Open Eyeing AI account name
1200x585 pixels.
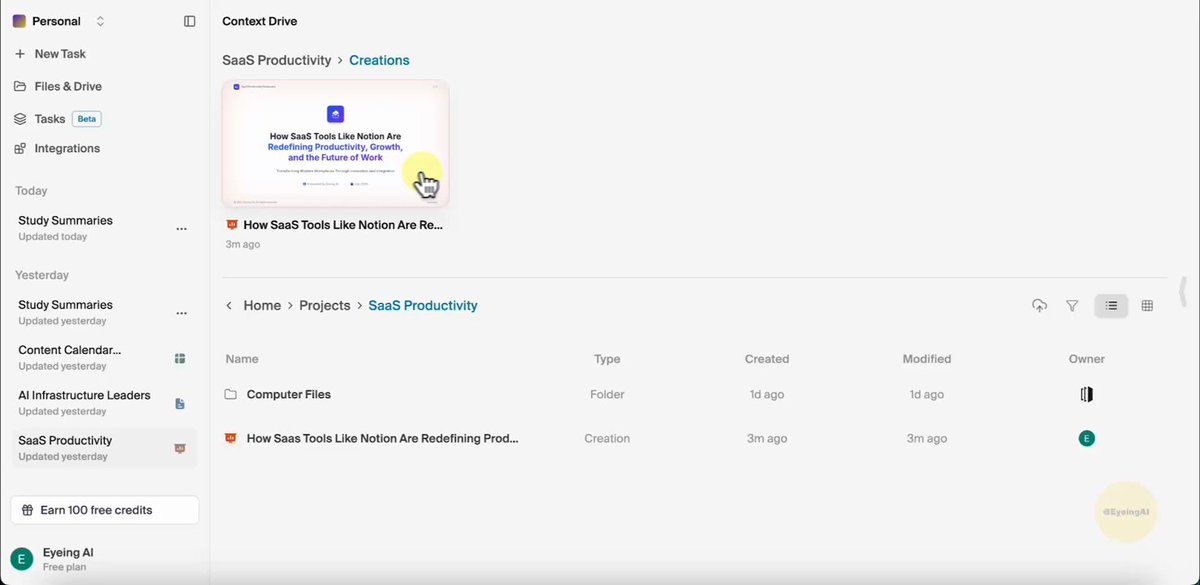pyautogui.click(x=68, y=552)
